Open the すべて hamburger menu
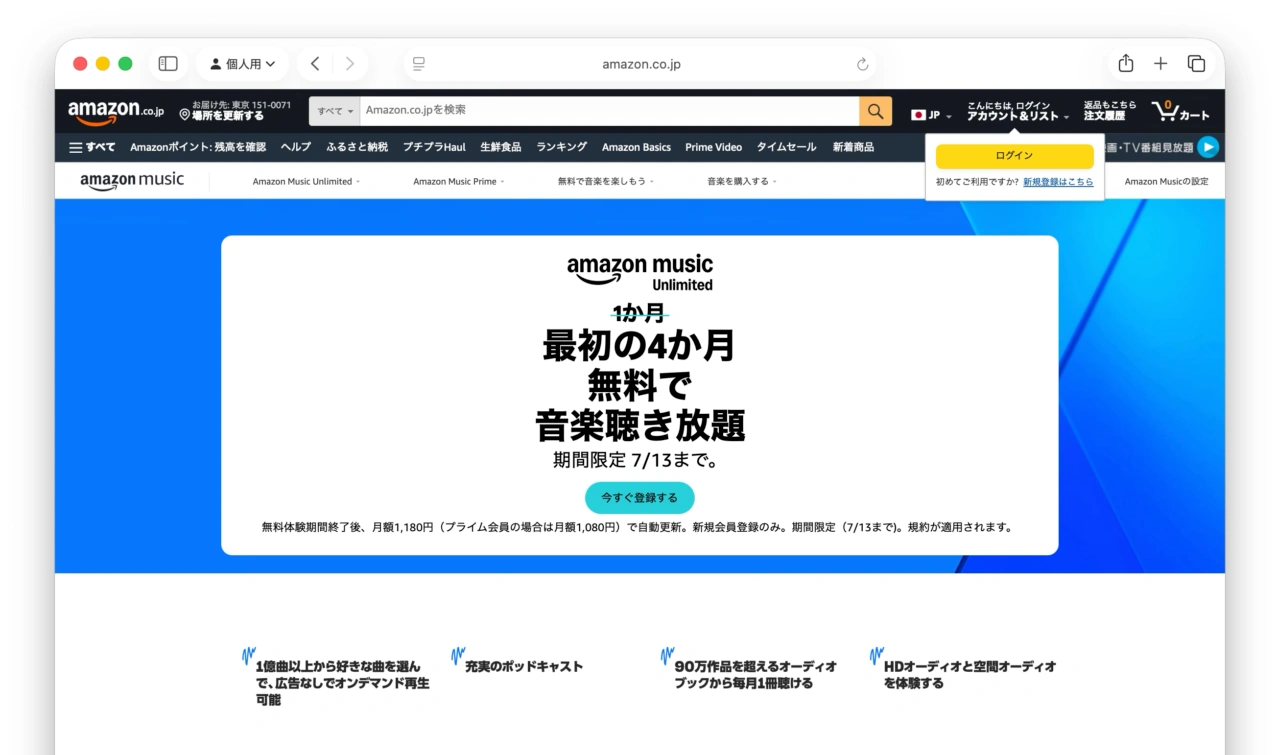Screen dimensions: 1280x755 point(92,147)
